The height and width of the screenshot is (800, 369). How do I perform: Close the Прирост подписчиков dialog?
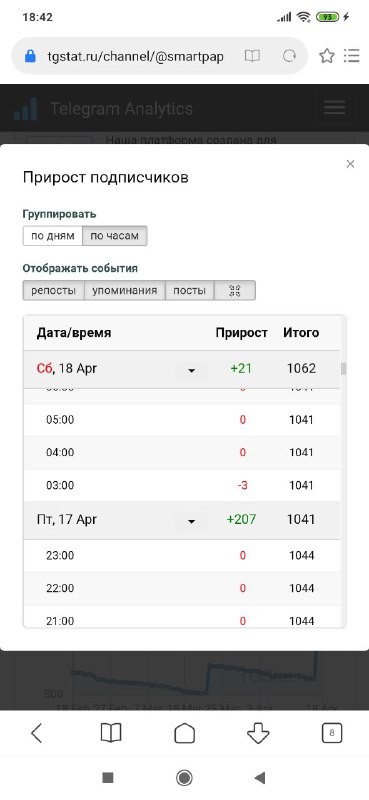[350, 164]
